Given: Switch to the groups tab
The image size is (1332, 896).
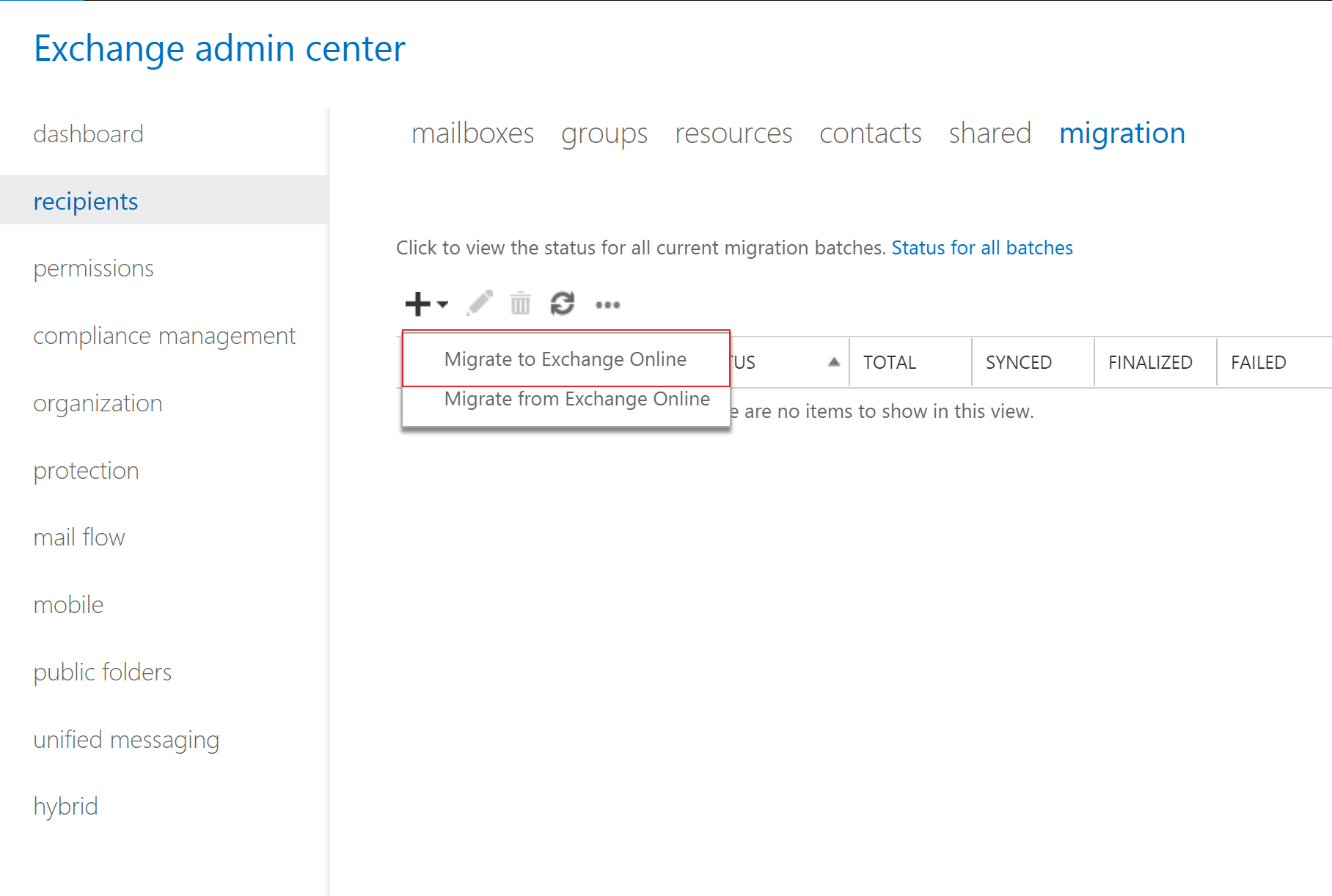Looking at the screenshot, I should pos(604,133).
